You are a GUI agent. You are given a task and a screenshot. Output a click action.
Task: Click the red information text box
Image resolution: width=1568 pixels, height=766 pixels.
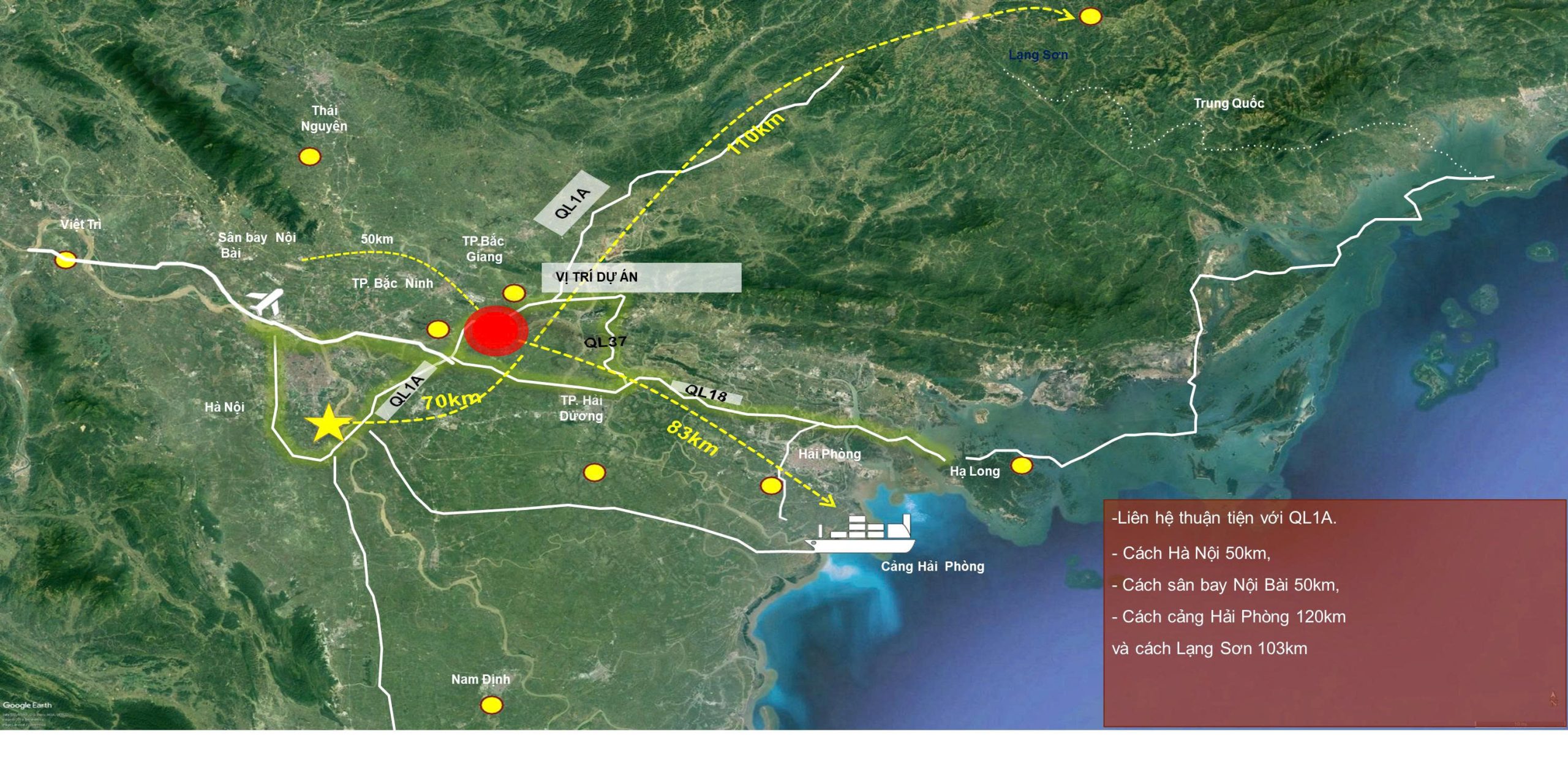click(1334, 612)
